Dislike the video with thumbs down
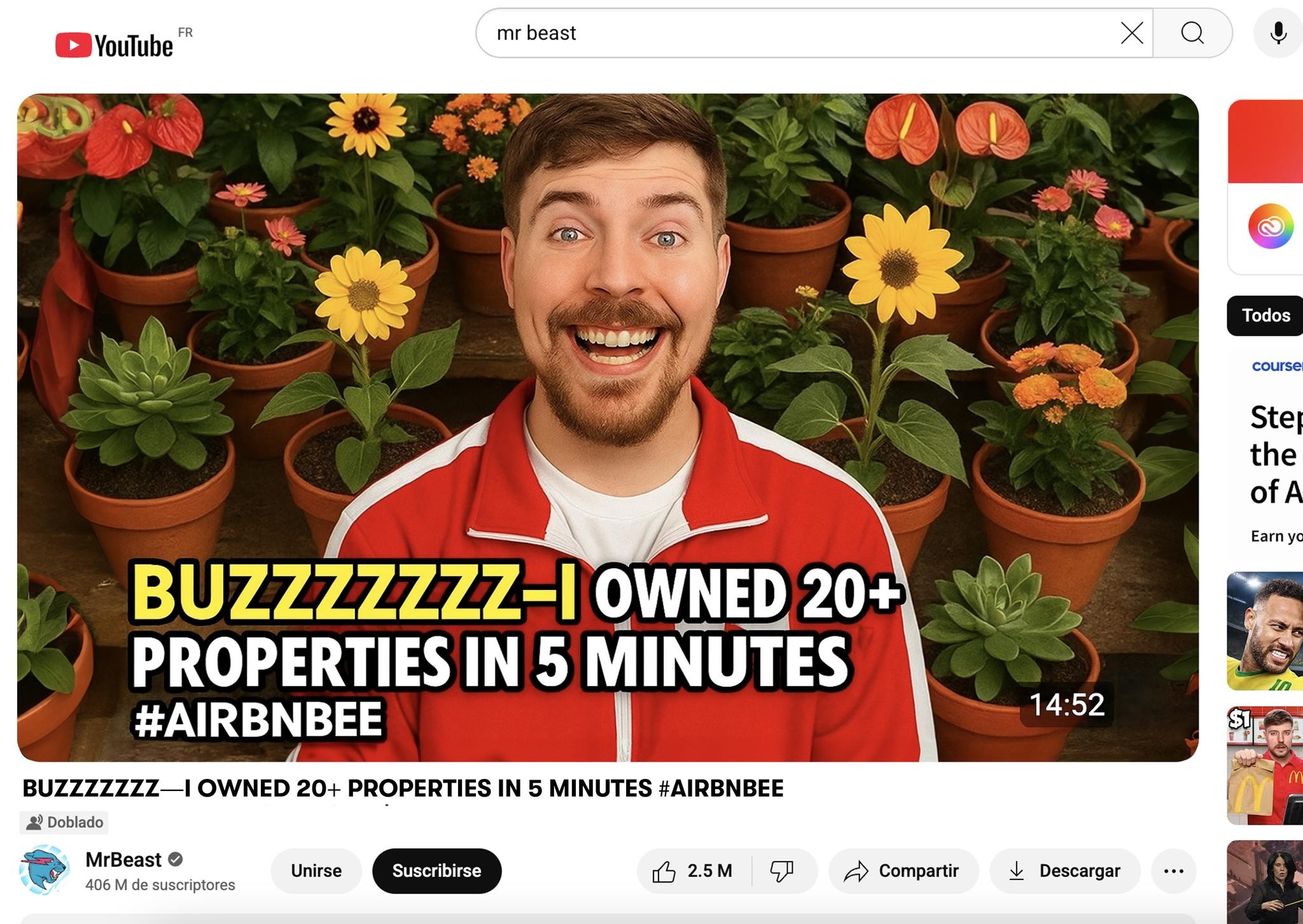The width and height of the screenshot is (1303, 924). tap(782, 871)
